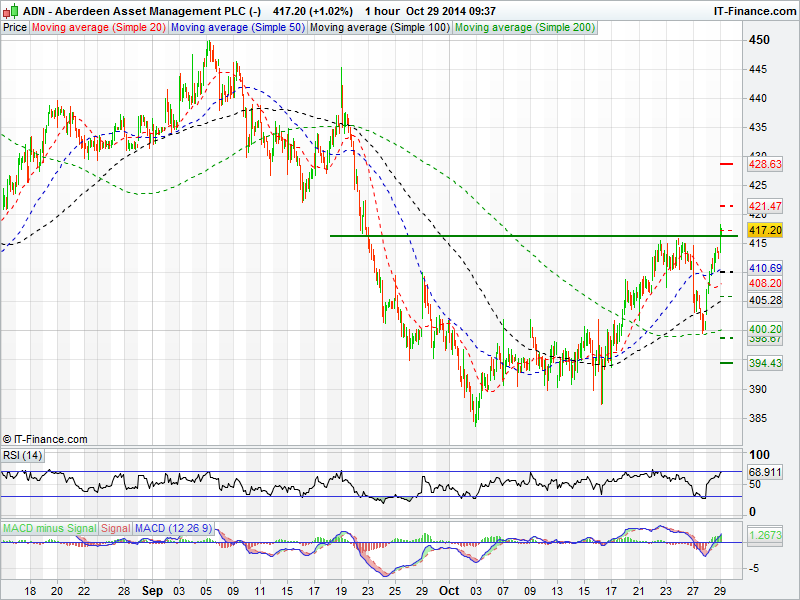The width and height of the screenshot is (800, 600).
Task: Select Moving average (Simple 20) legend label
Action: (x=98, y=28)
